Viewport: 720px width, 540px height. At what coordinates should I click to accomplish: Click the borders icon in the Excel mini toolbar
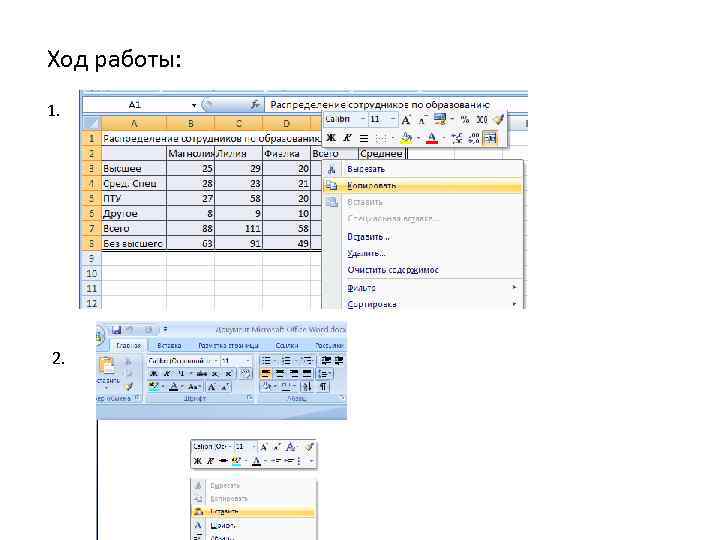381,138
